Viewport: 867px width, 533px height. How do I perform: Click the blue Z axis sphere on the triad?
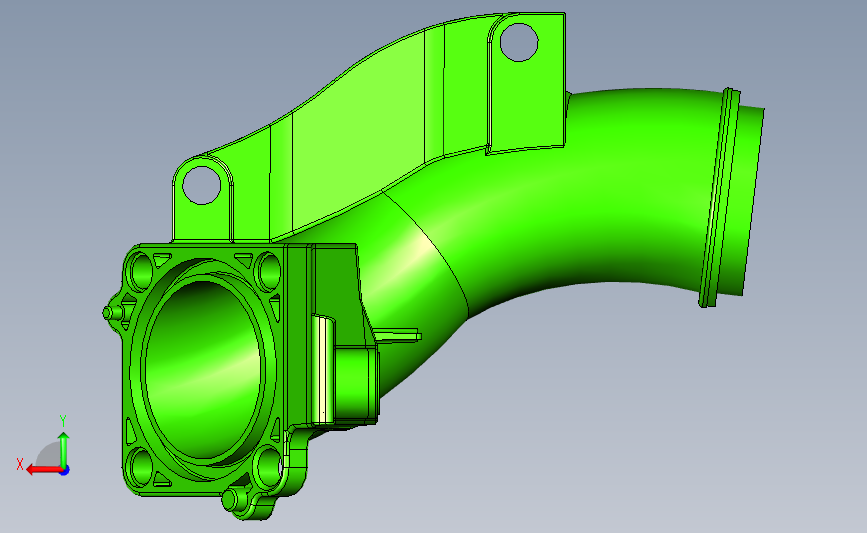[x=65, y=471]
